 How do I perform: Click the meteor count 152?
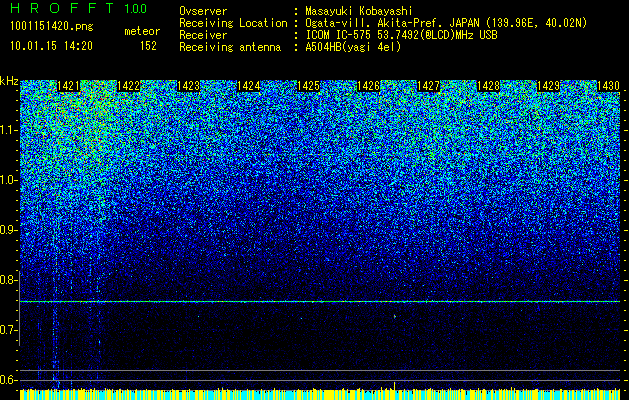[148, 46]
